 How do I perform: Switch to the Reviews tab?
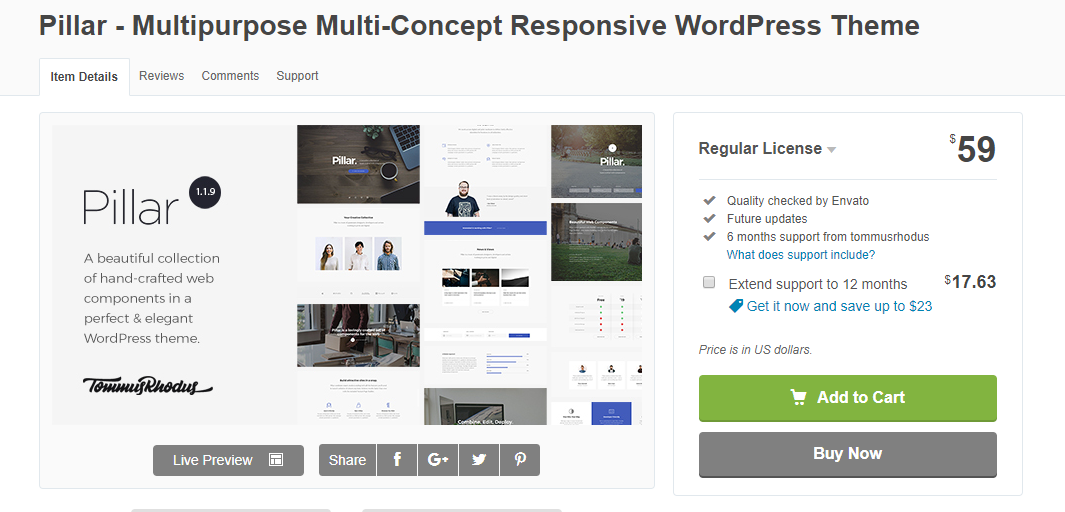[x=162, y=76]
